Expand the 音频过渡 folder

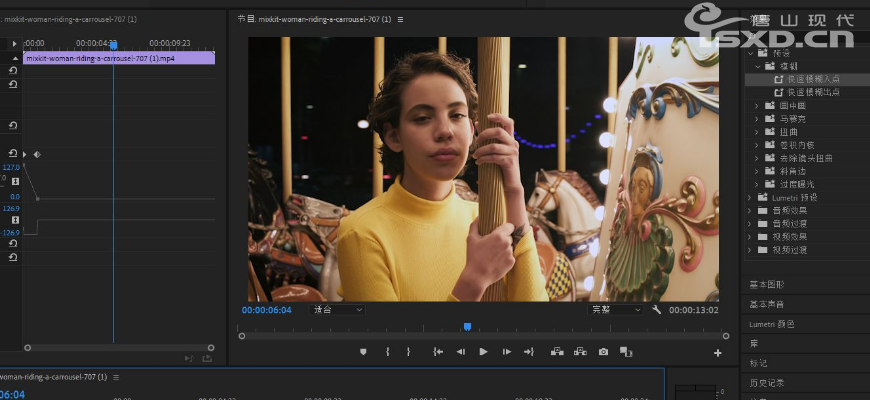click(749, 224)
